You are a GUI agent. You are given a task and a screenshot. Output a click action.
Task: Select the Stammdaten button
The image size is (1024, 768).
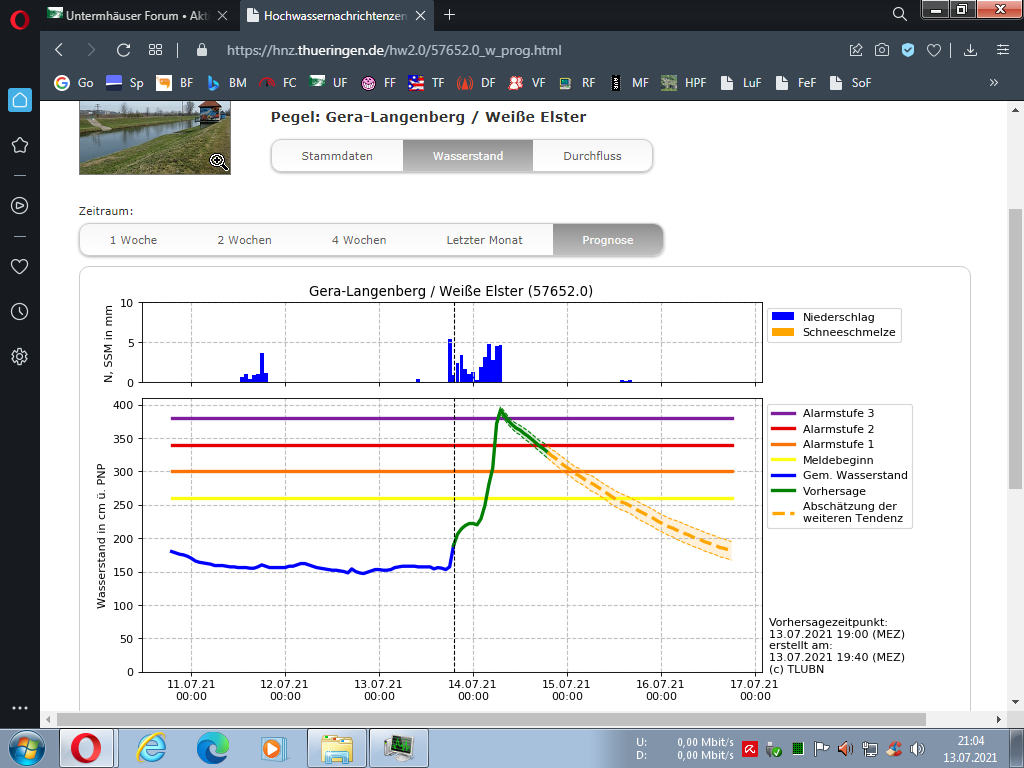tap(337, 156)
